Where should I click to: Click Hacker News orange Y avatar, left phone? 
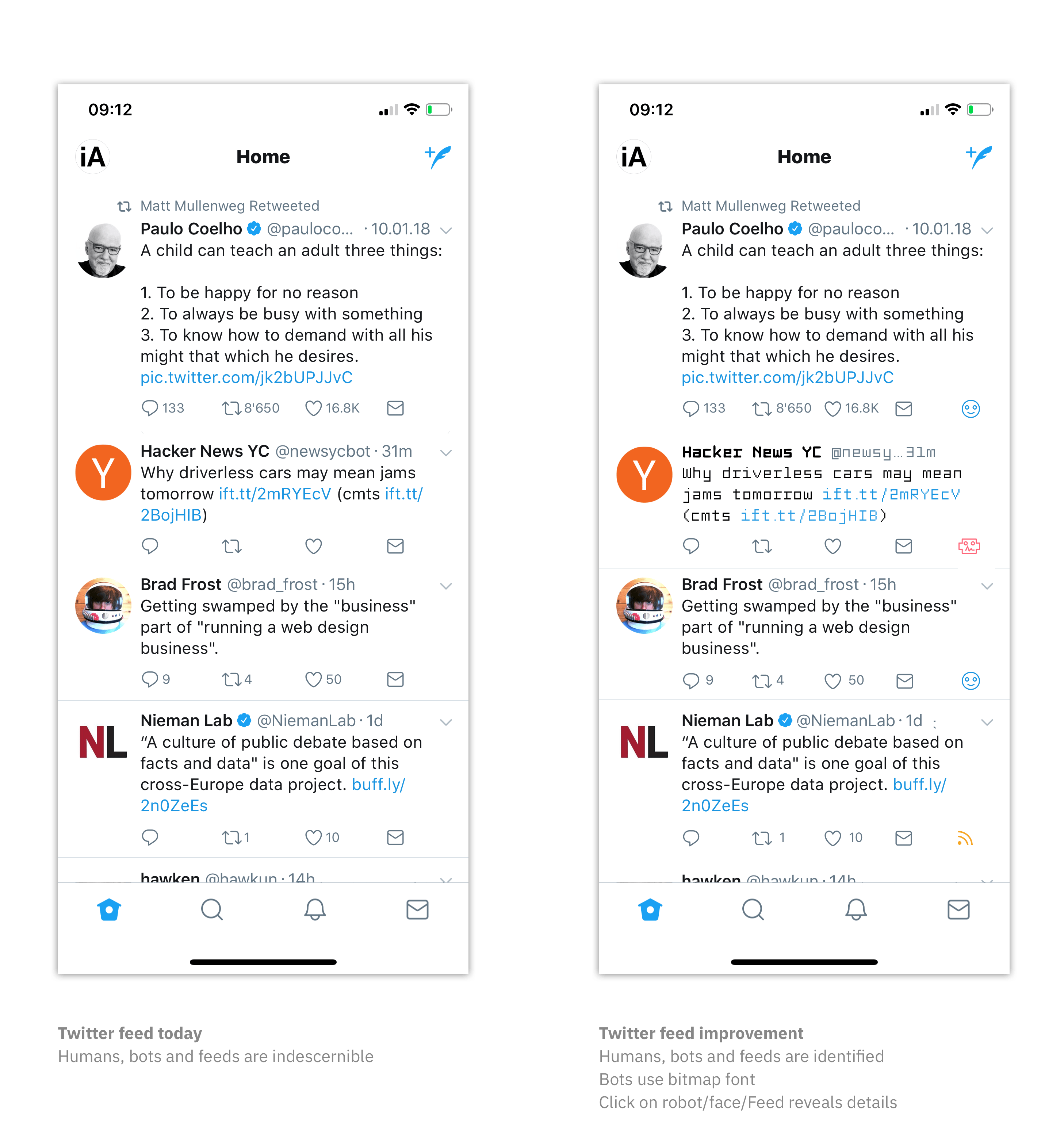pyautogui.click(x=104, y=472)
